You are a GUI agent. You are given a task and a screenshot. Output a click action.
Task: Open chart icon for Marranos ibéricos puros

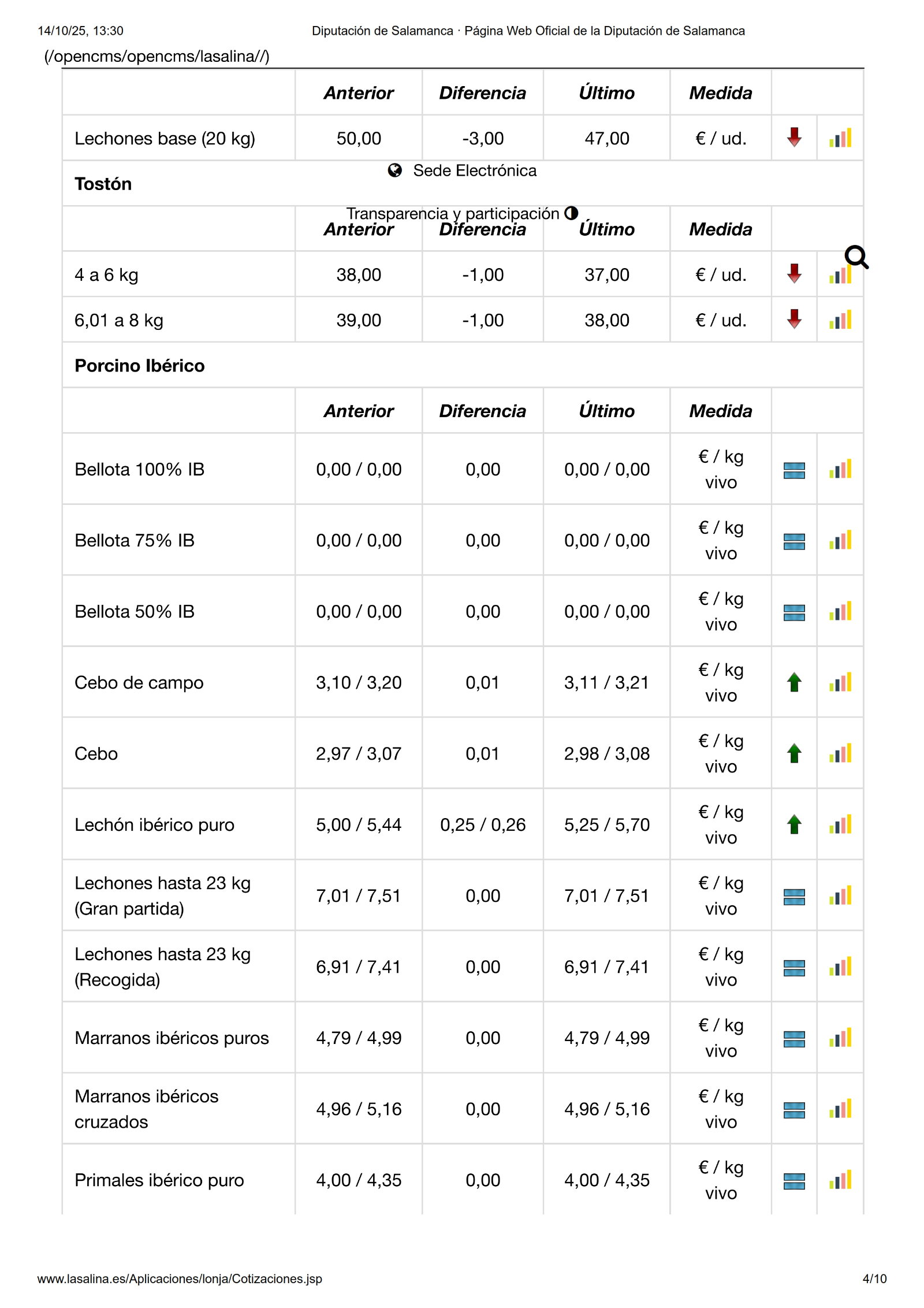(840, 1038)
